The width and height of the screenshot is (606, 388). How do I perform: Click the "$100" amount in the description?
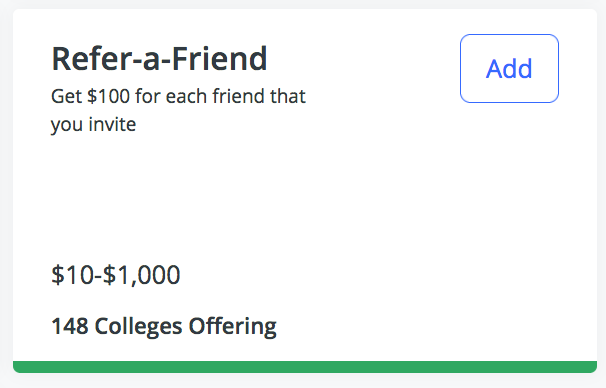pos(109,96)
